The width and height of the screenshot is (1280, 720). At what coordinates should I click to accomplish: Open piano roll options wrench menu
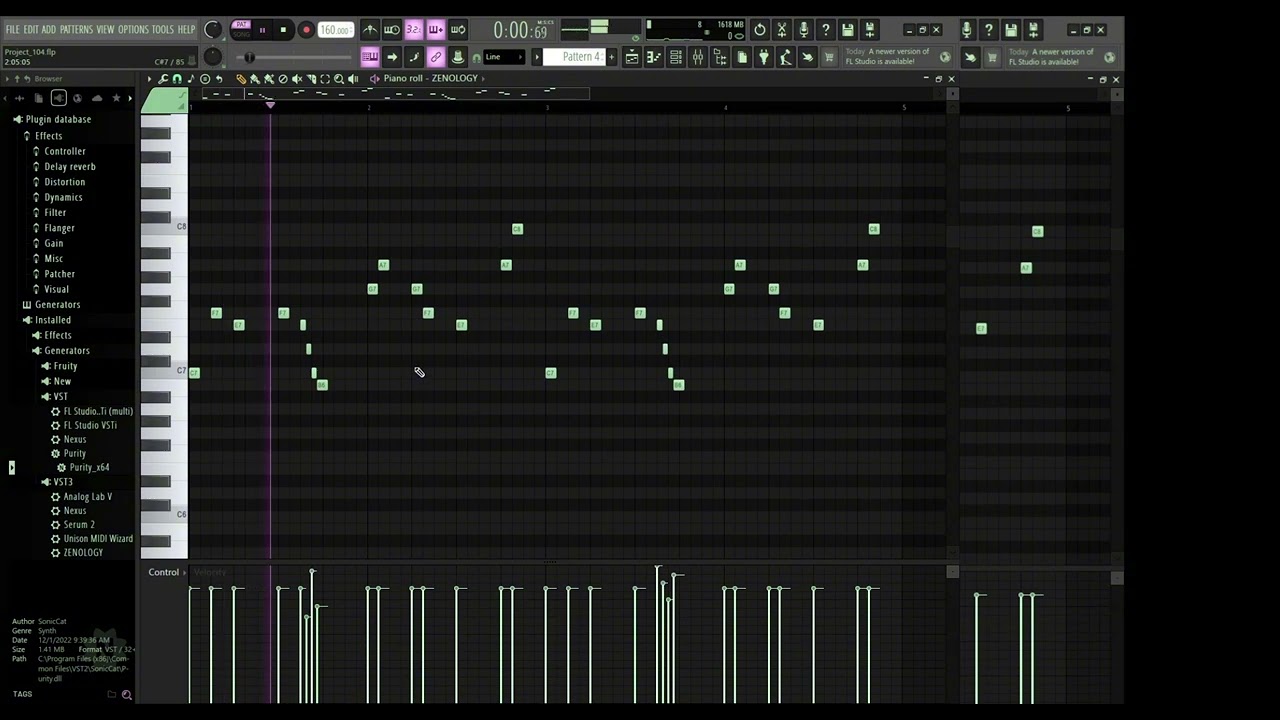coord(162,79)
